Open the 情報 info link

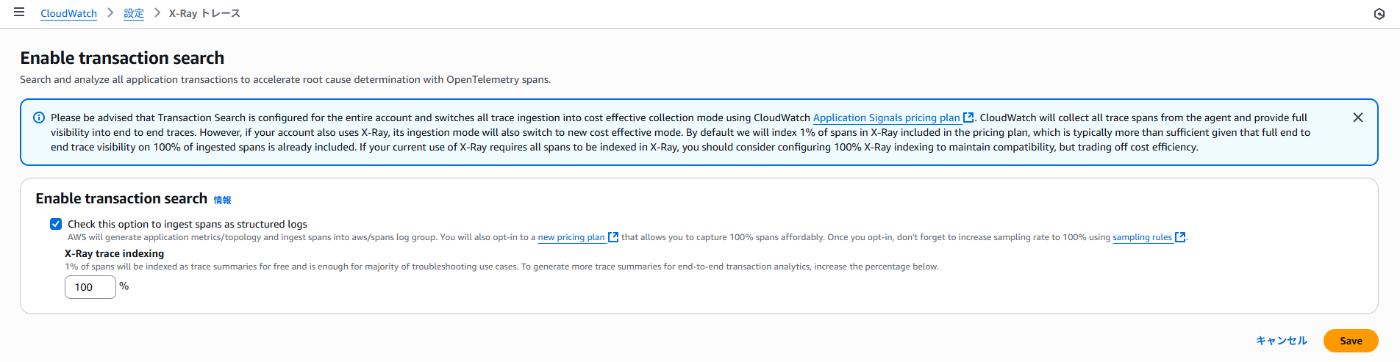coord(222,201)
